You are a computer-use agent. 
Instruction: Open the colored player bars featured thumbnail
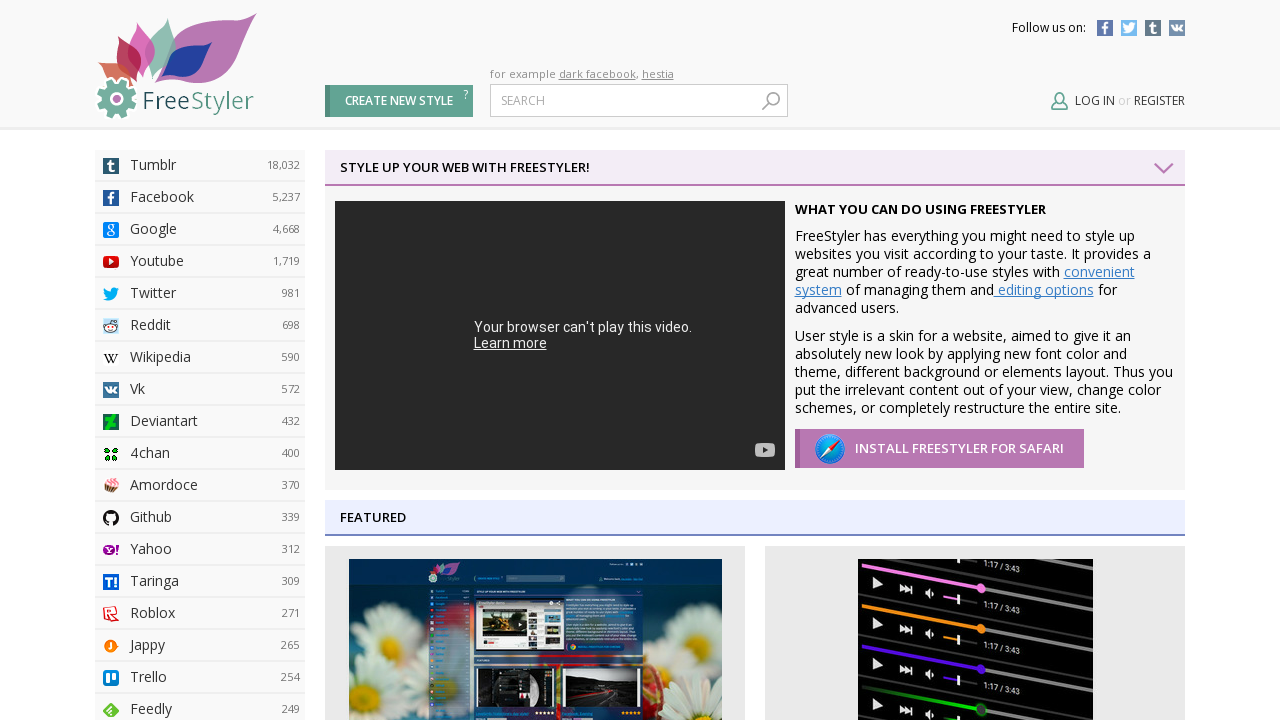975,639
